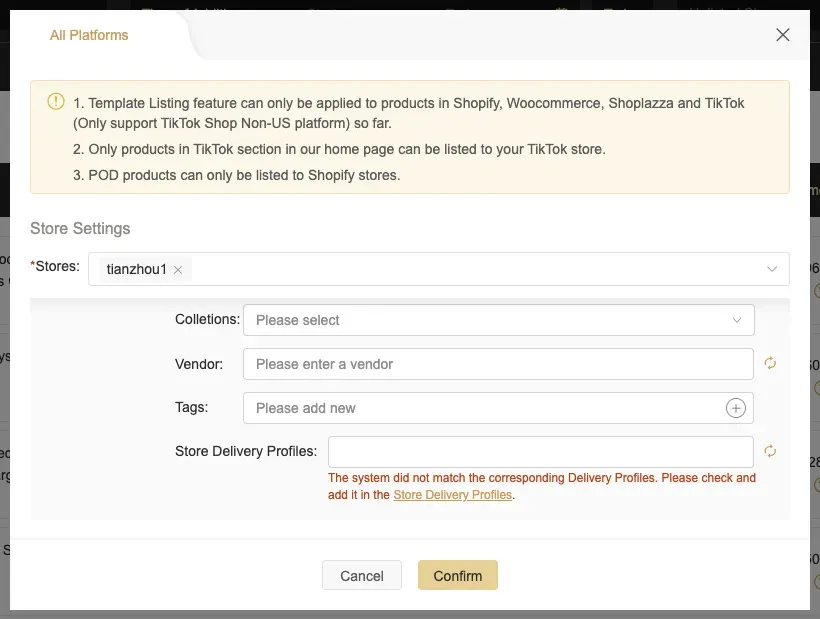820x619 pixels.
Task: Click the yellow warning info icon
Action: 56,102
